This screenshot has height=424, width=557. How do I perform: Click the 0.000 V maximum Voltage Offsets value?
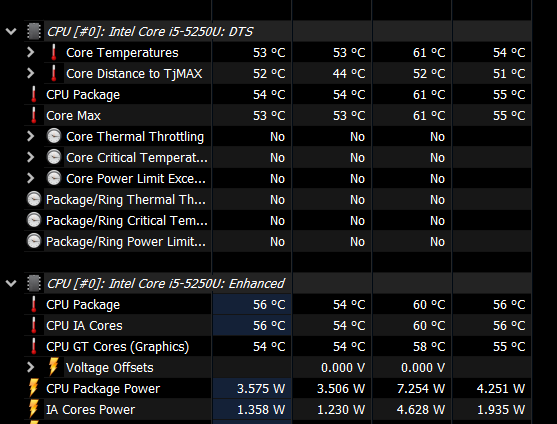tap(423, 368)
